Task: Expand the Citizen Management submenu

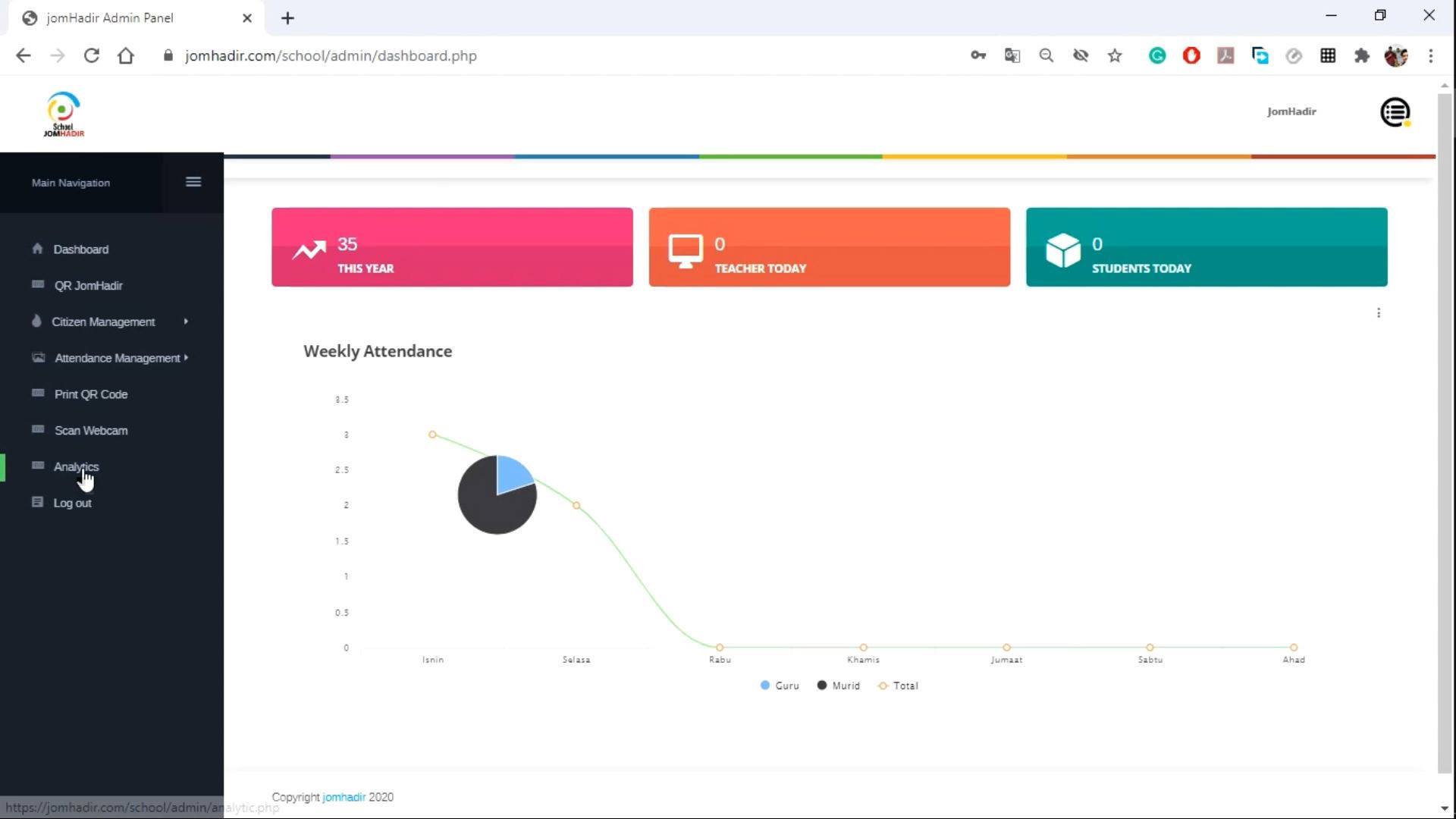Action: coord(111,322)
